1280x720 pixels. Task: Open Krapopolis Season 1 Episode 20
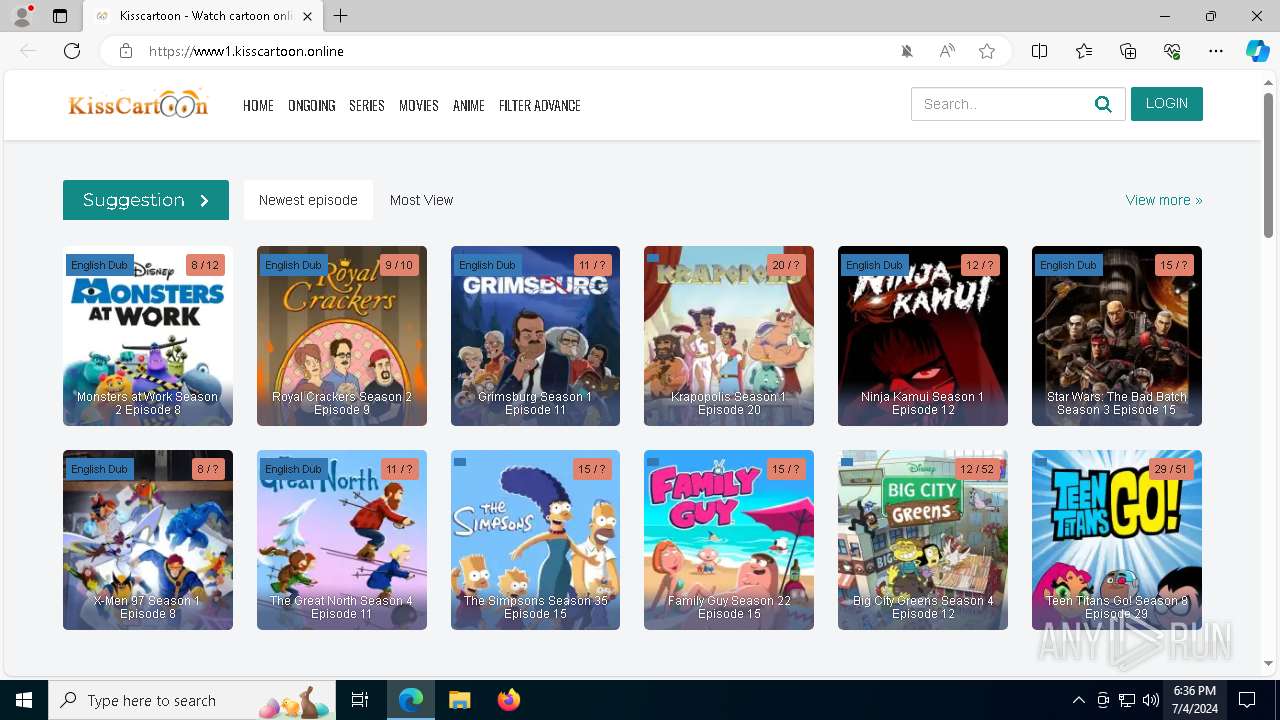(x=729, y=336)
